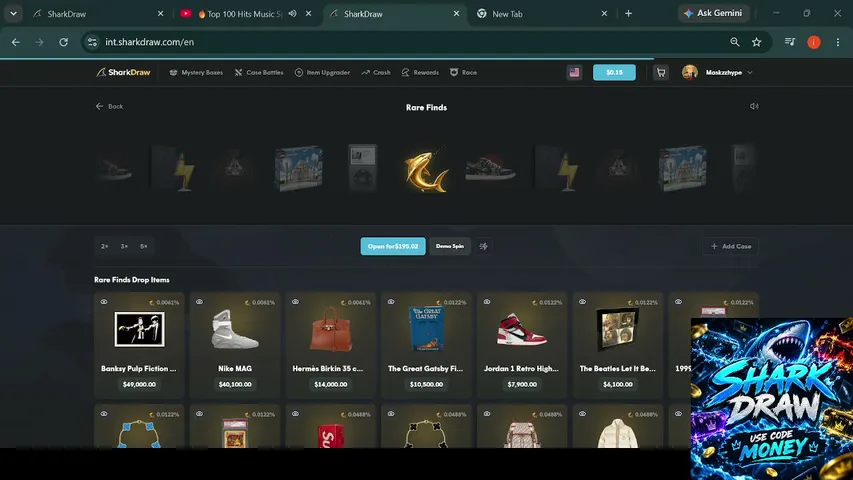The width and height of the screenshot is (853, 480).
Task: Click the $49,000.00 price on Banksy card
Action: click(139, 384)
